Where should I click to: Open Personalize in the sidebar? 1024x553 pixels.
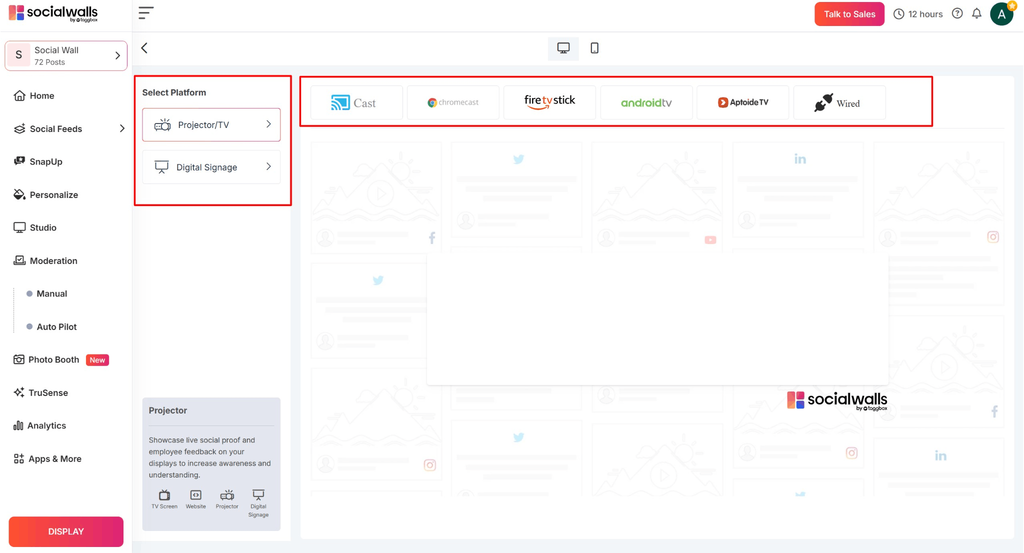pos(54,195)
